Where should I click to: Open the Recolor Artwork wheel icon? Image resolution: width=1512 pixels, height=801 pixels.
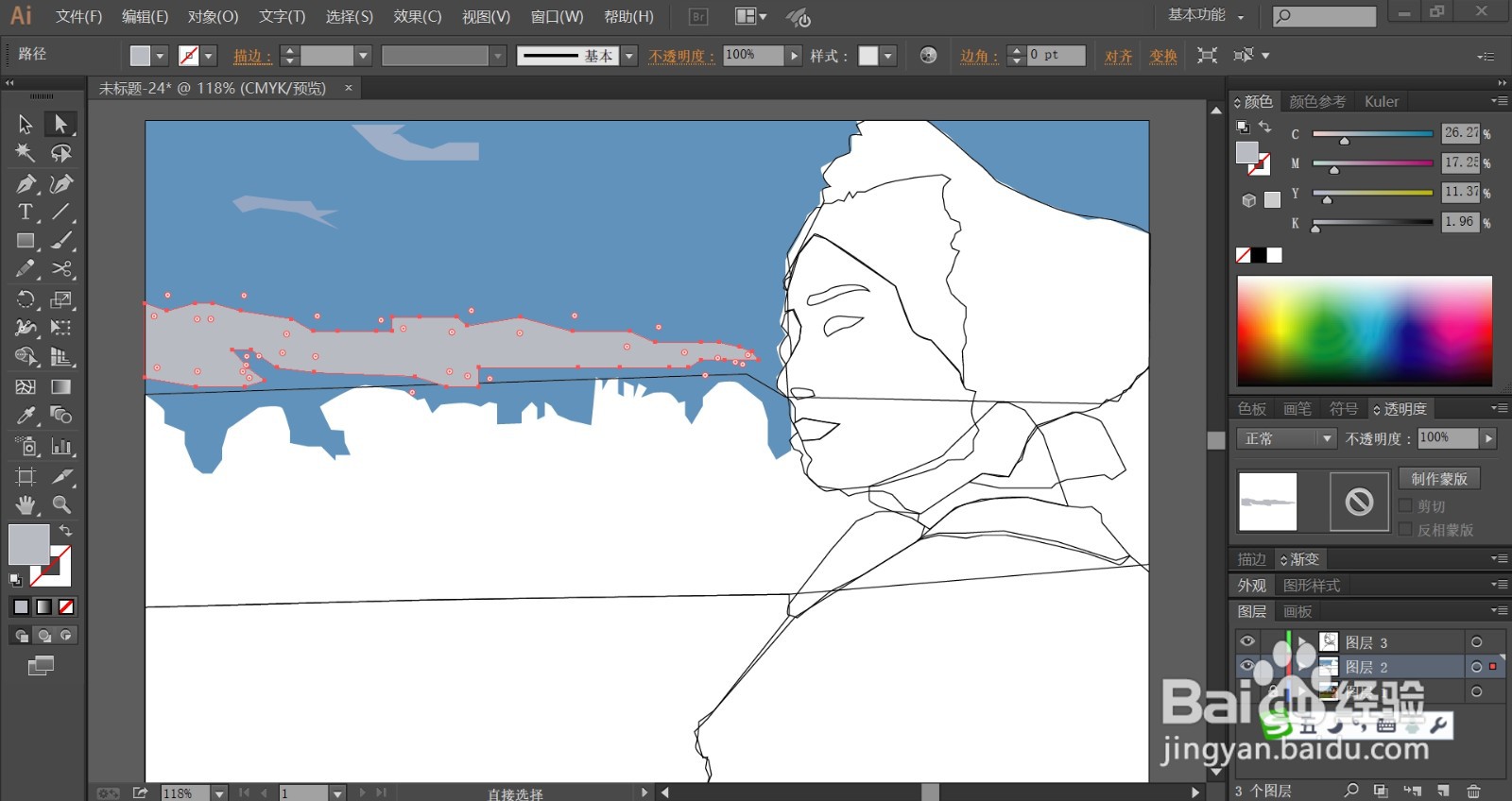928,56
